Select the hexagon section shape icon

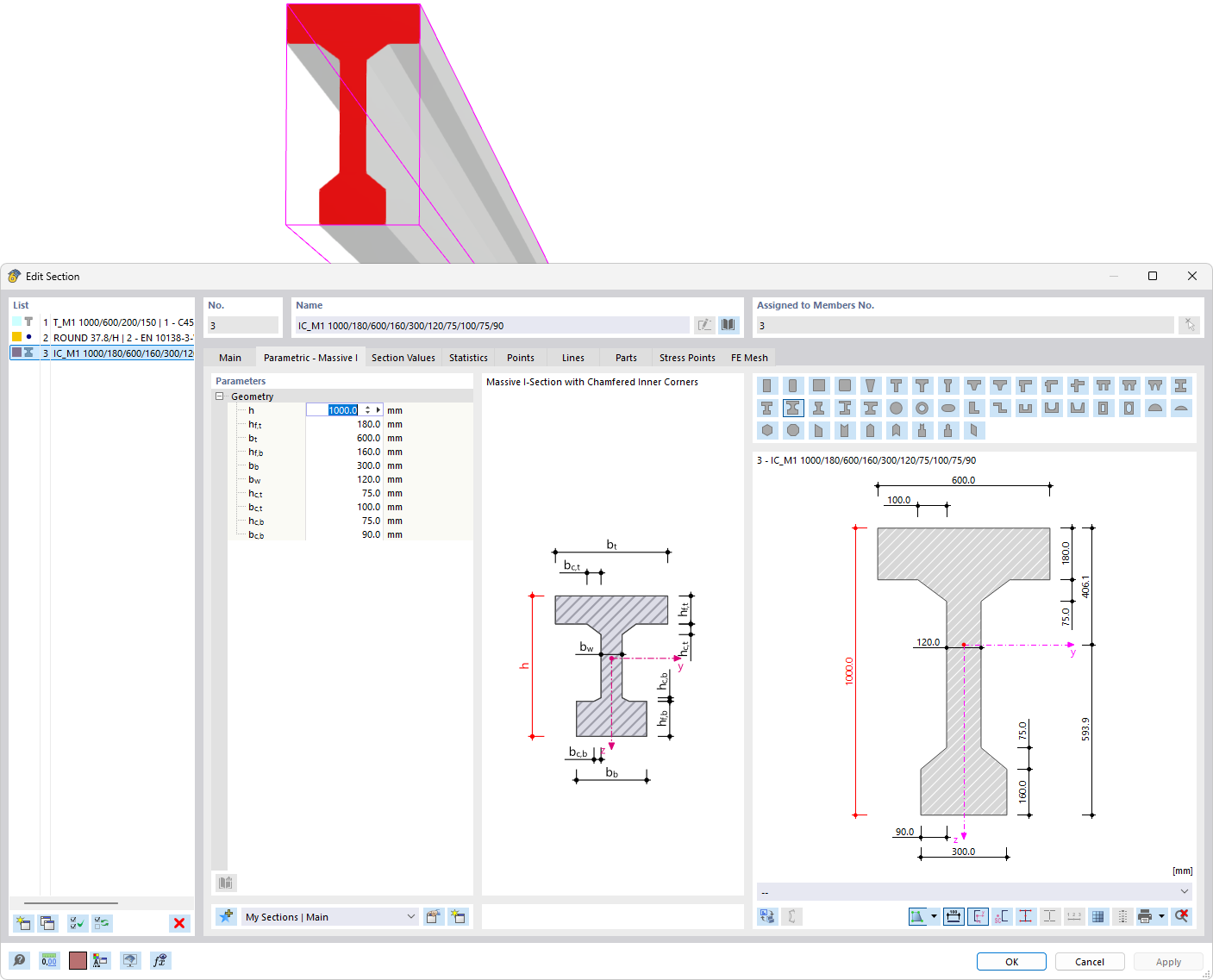click(767, 430)
